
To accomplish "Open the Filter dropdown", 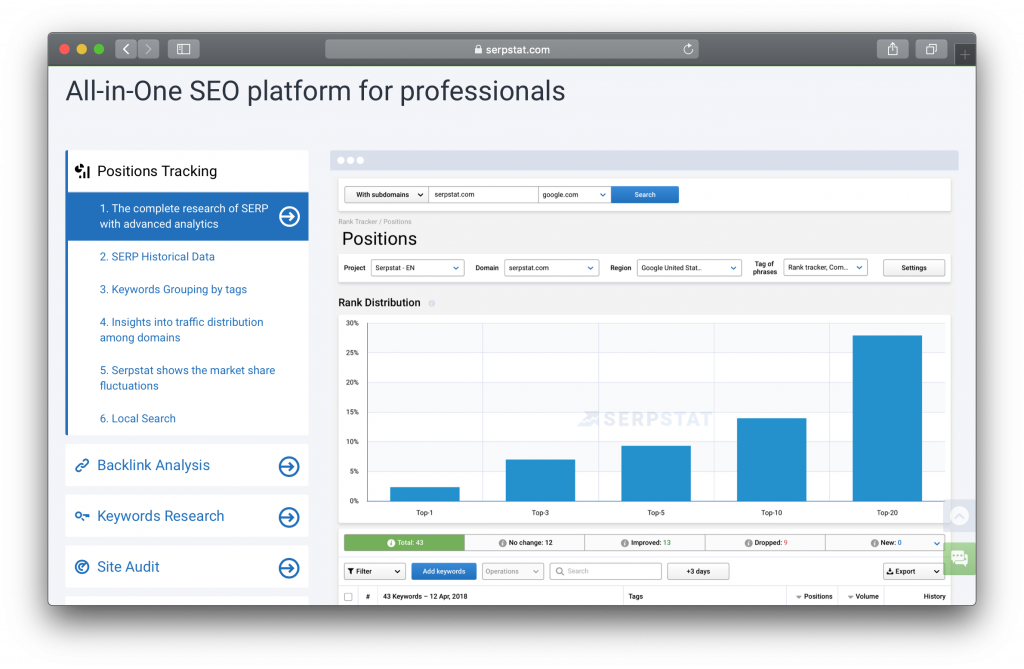I will coord(375,572).
